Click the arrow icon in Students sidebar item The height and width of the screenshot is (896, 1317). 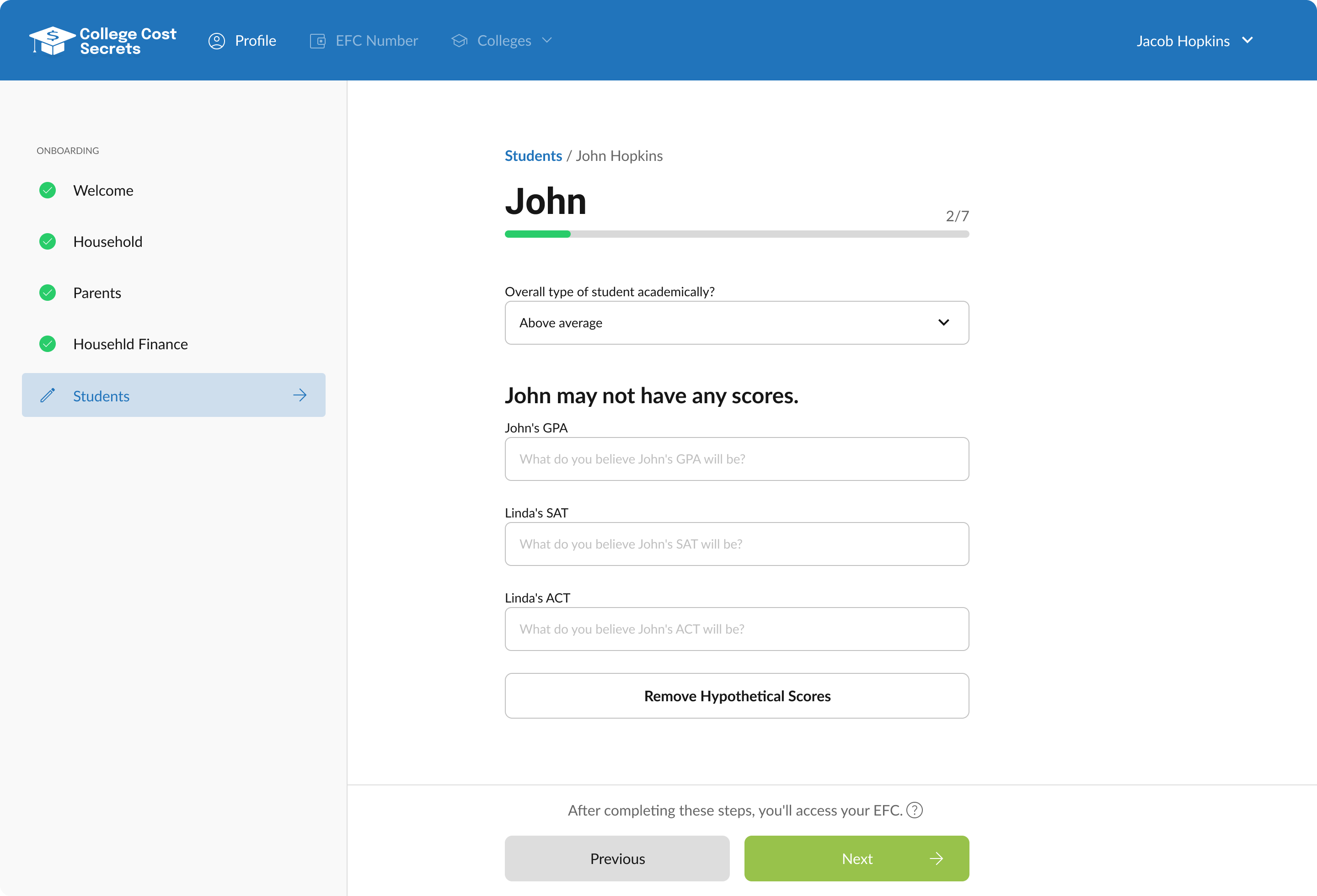(x=300, y=395)
